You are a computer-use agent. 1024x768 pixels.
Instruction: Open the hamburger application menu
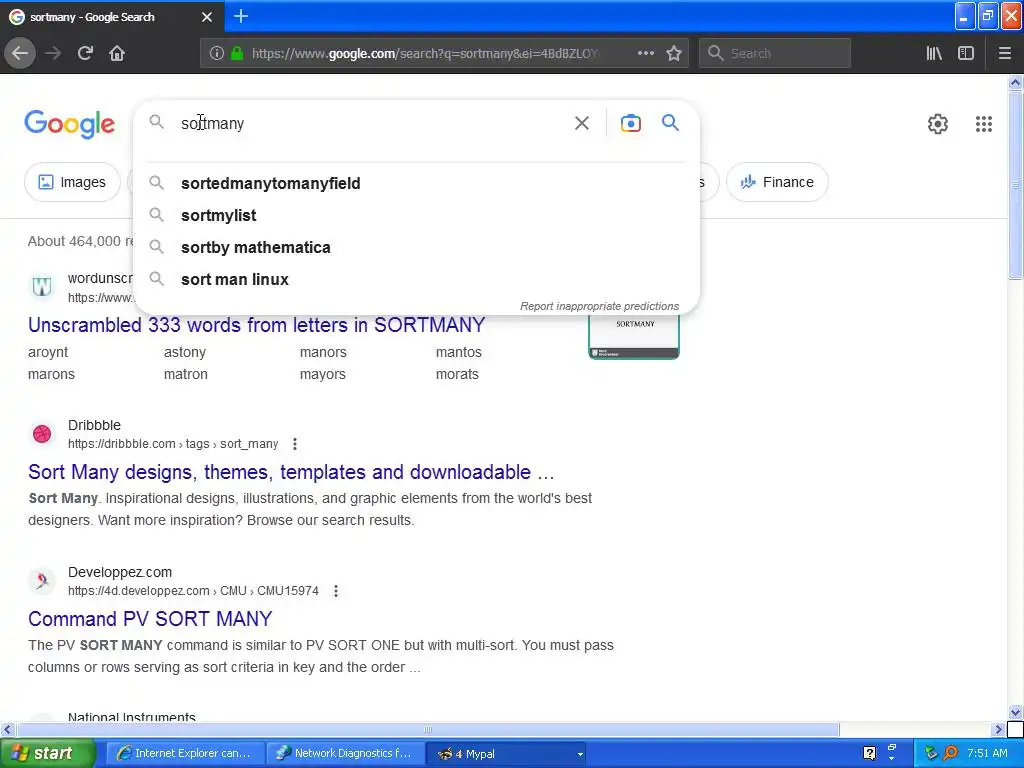(x=1004, y=53)
